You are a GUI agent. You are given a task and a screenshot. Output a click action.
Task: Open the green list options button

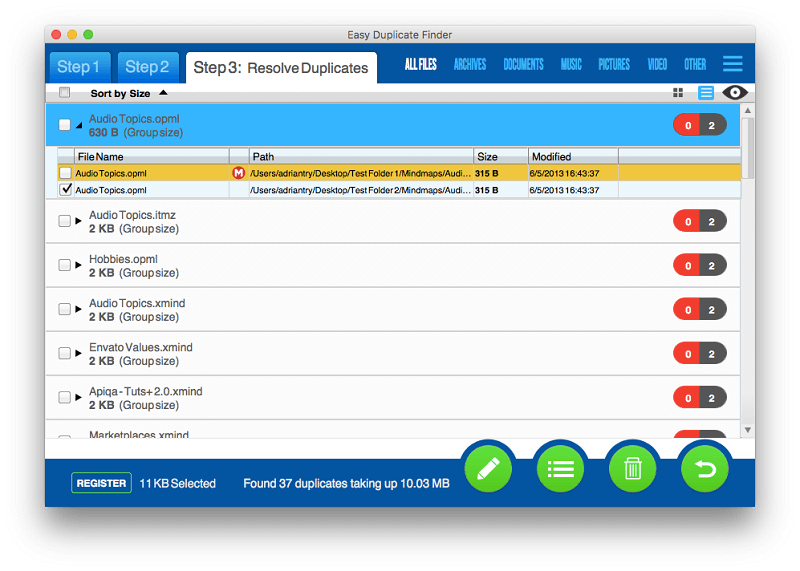pos(560,469)
